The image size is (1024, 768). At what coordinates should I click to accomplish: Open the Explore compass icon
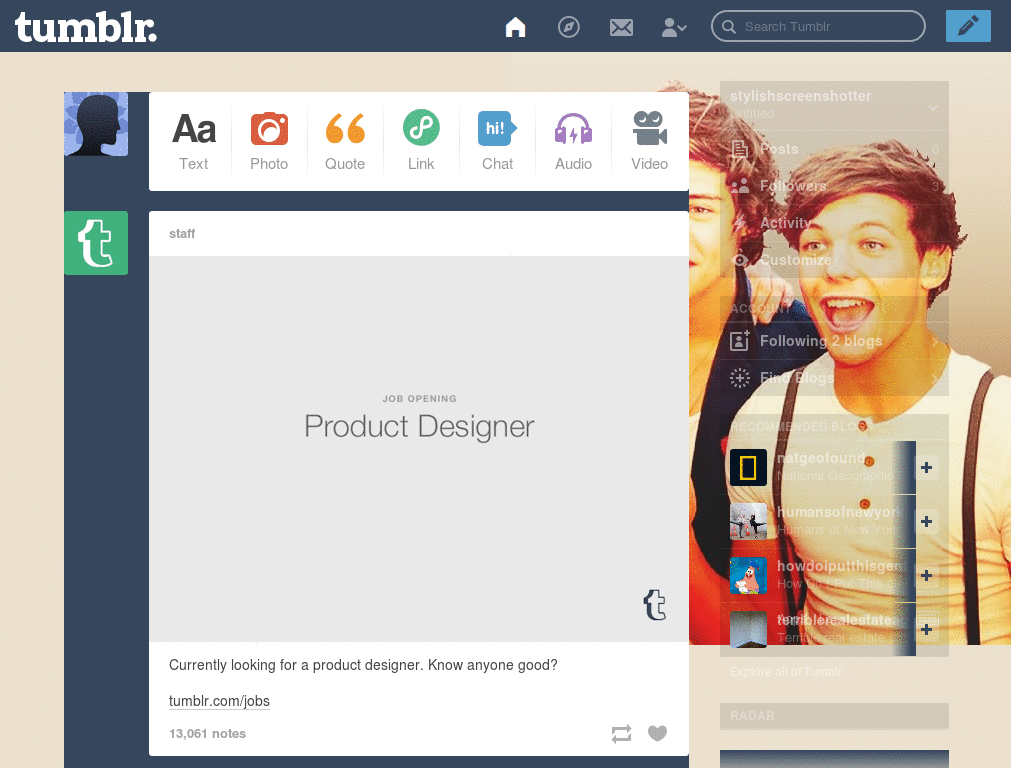coord(569,27)
